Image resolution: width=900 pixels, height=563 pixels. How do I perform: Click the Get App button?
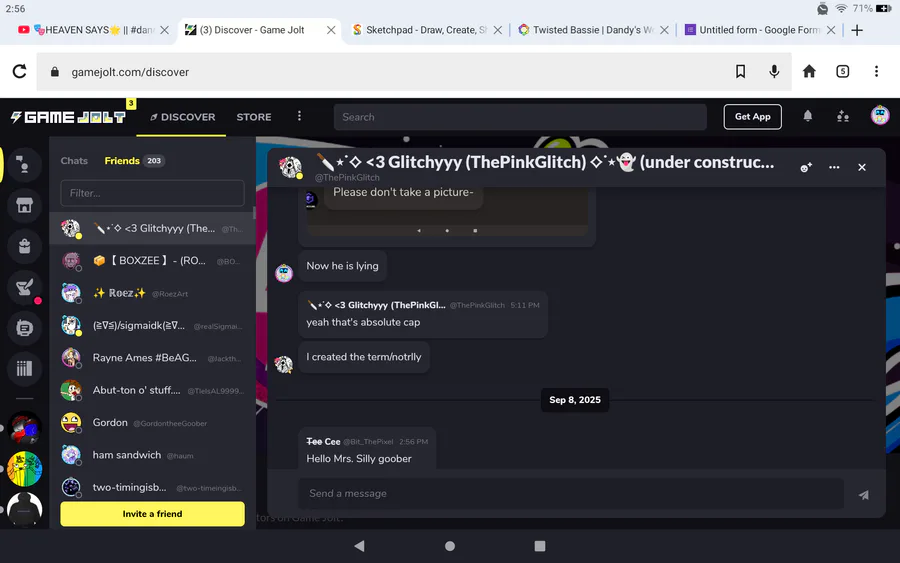click(752, 117)
